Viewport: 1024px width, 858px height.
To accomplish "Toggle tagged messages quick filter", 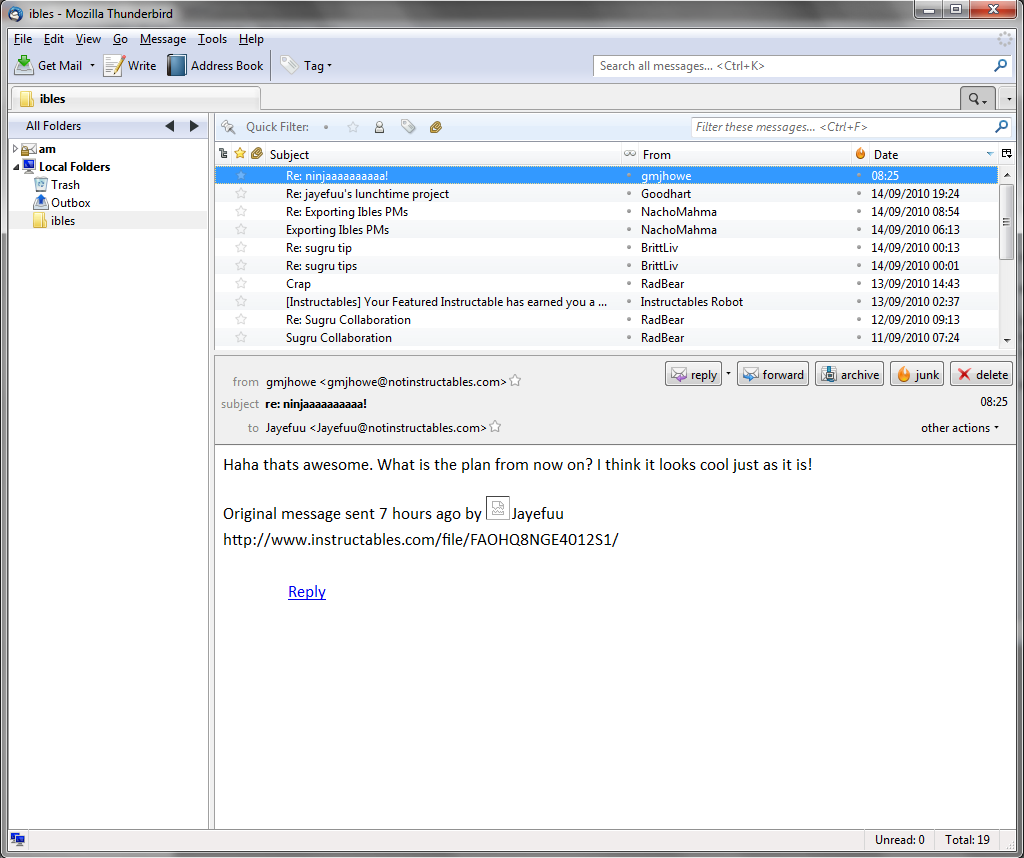I will [x=408, y=127].
